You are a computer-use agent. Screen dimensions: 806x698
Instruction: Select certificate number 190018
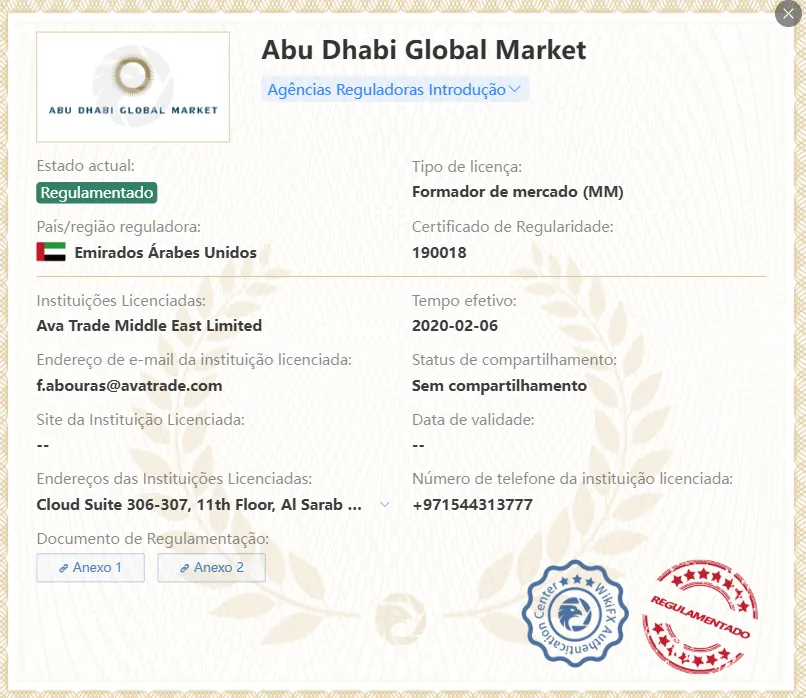(439, 253)
